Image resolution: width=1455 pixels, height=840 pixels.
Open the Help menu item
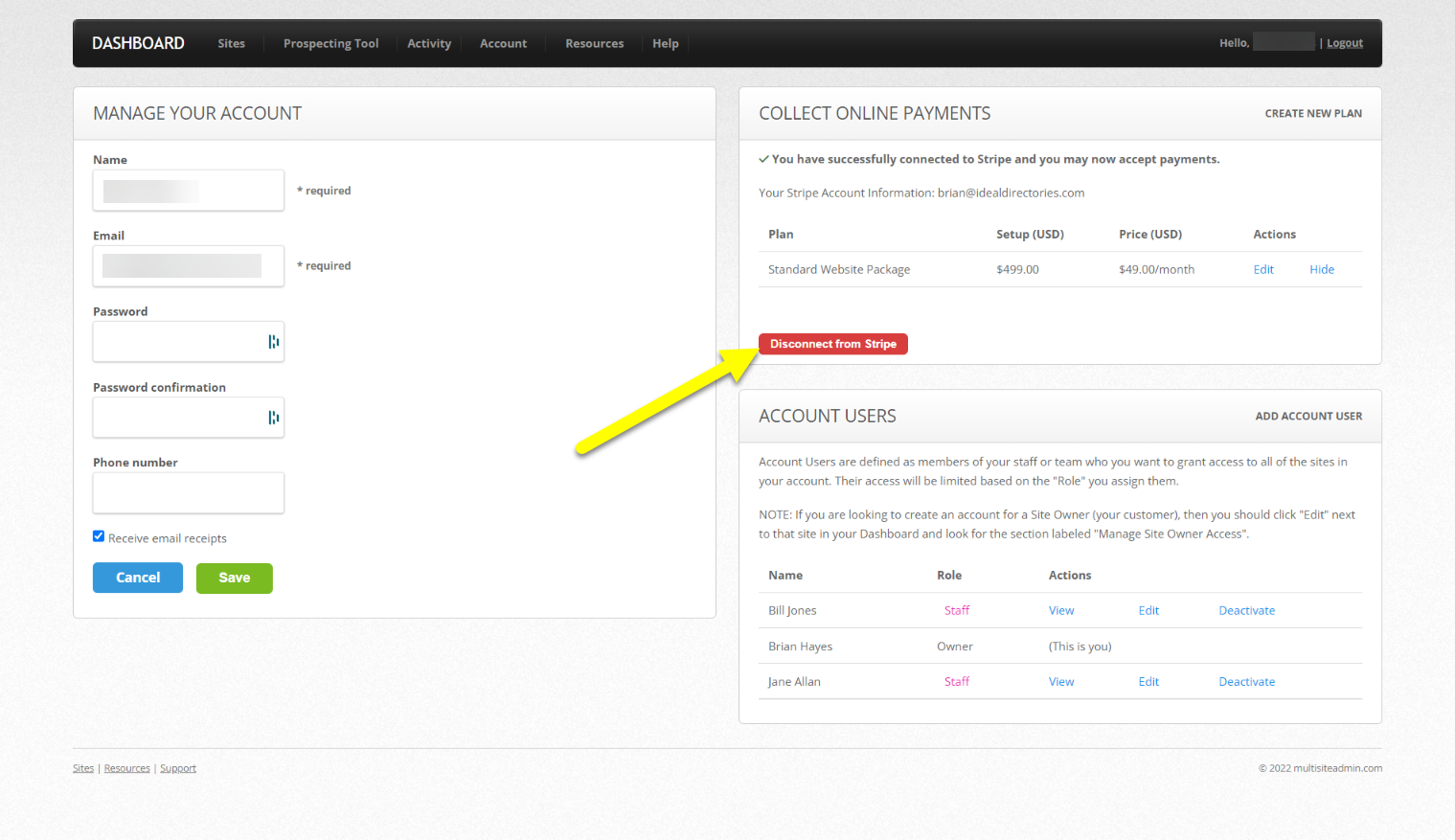(x=666, y=43)
